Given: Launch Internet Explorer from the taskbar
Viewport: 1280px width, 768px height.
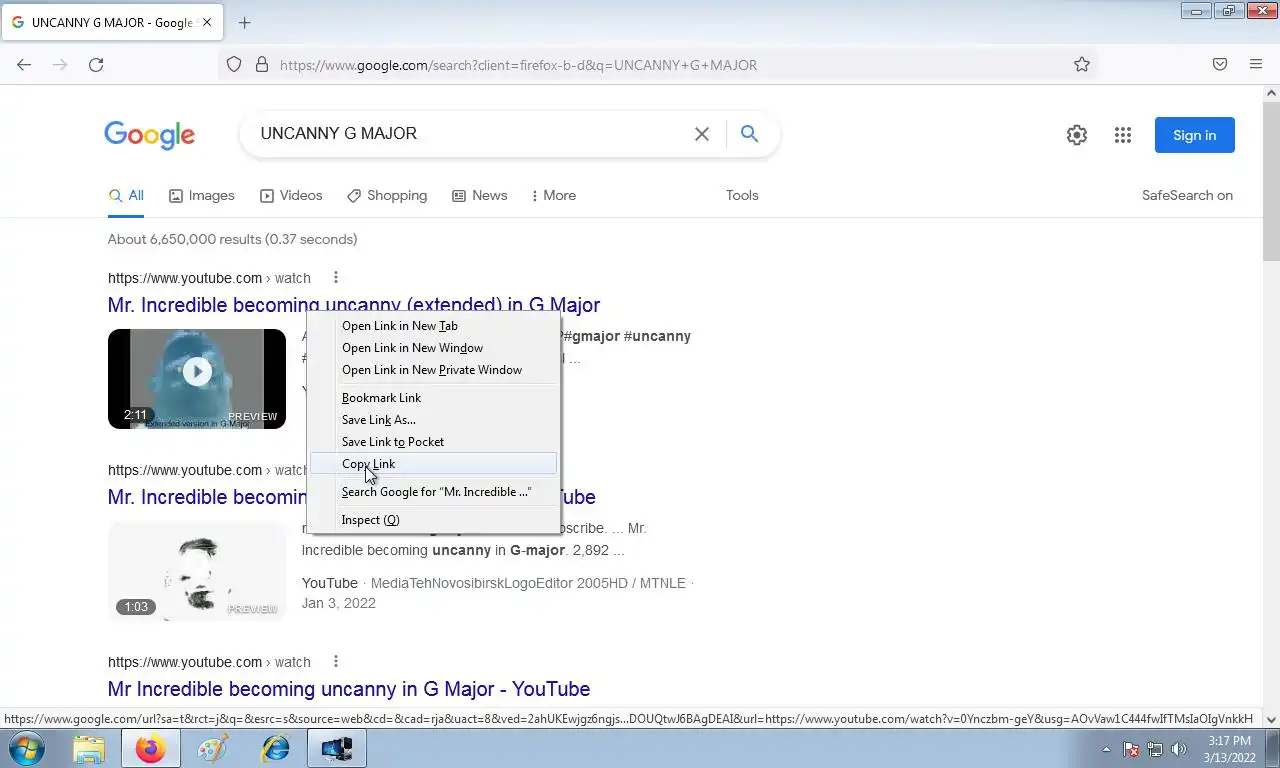Looking at the screenshot, I should click(x=275, y=748).
